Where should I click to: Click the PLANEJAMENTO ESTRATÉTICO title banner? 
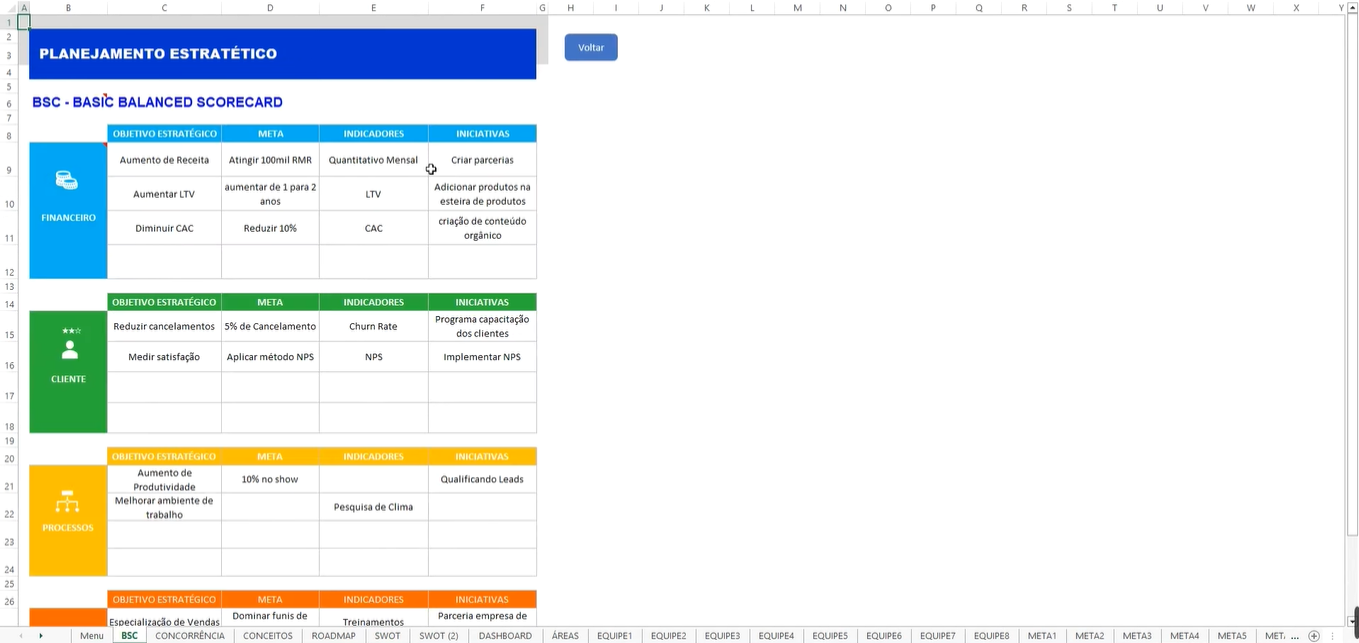click(283, 54)
